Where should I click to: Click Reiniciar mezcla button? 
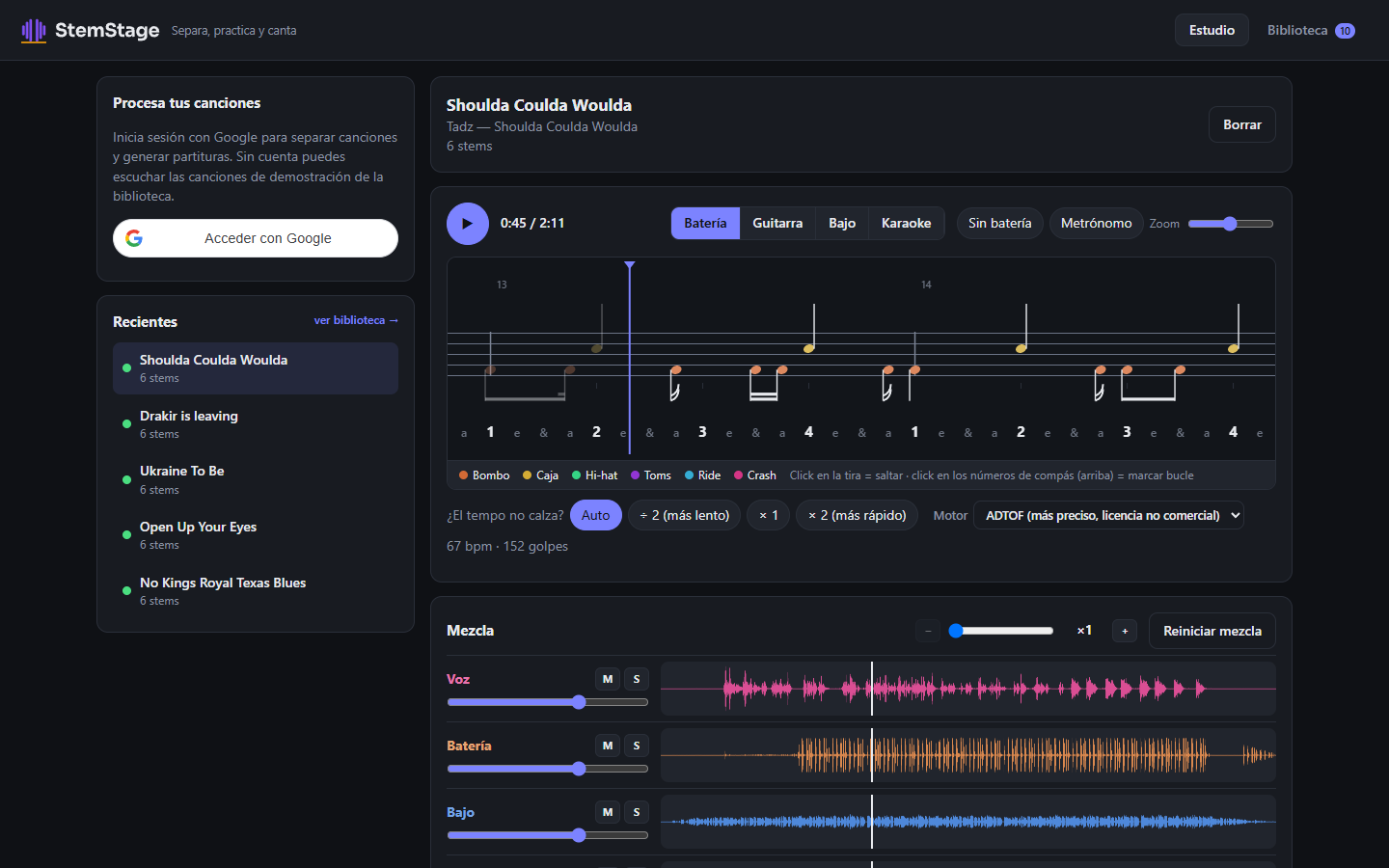click(1212, 631)
